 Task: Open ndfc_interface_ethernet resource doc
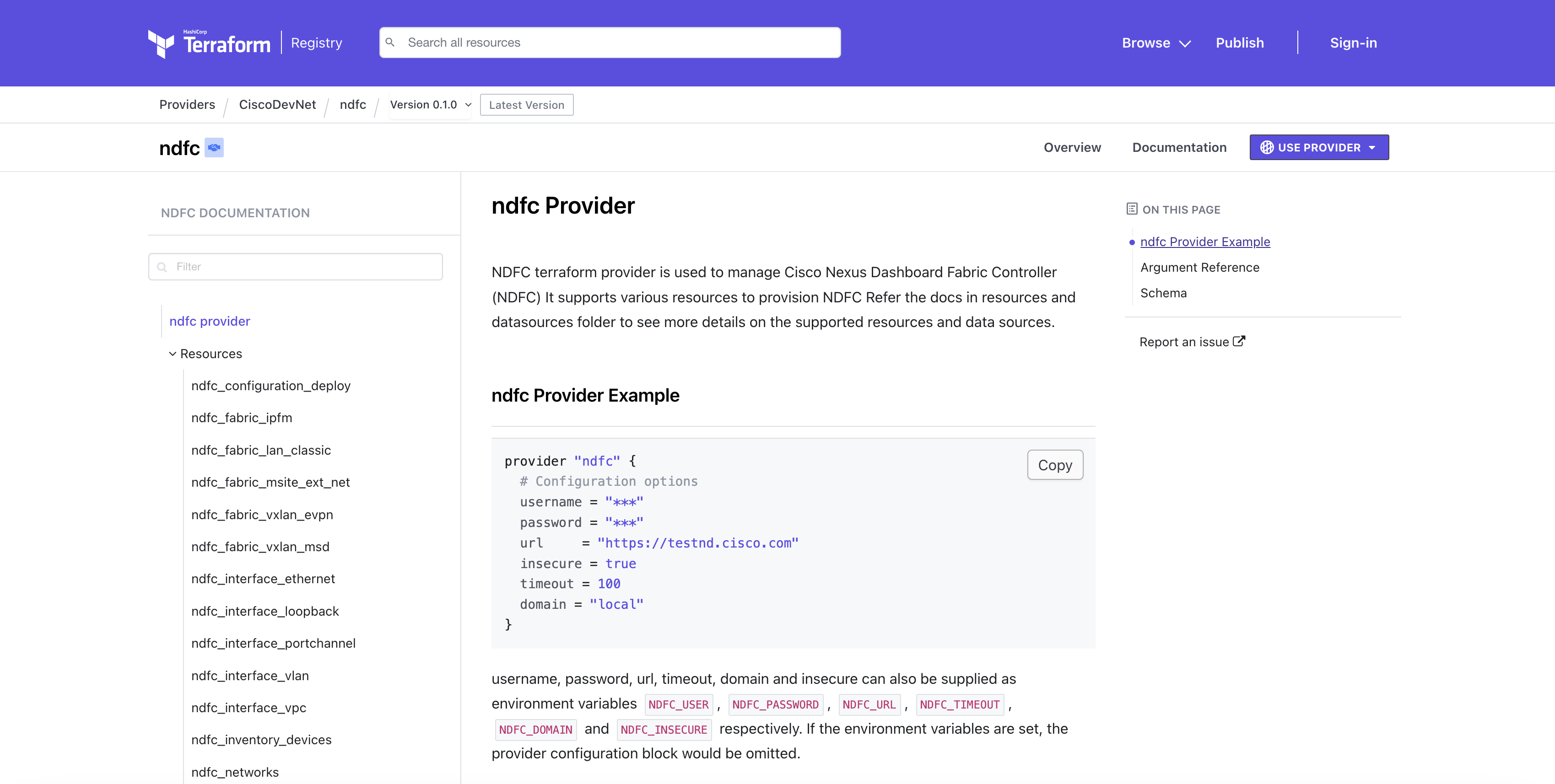[x=263, y=580]
